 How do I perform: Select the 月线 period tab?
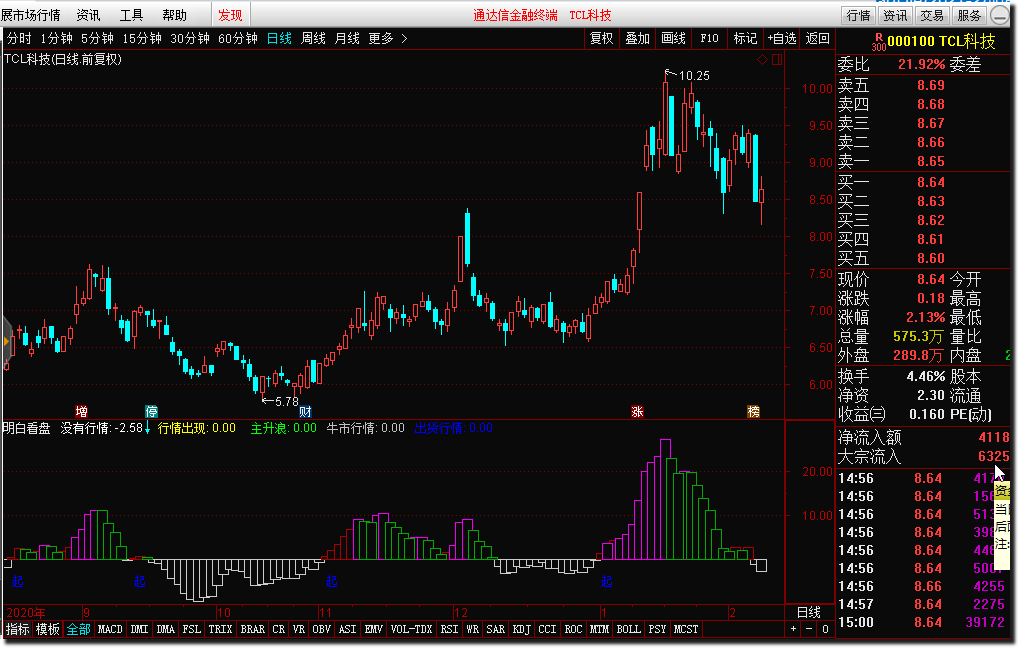[347, 38]
